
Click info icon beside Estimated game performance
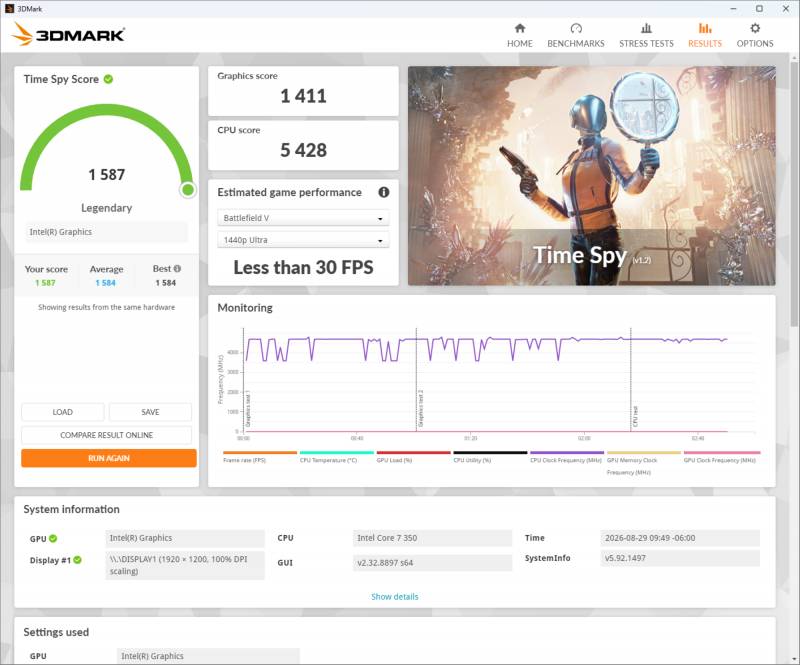(x=384, y=192)
